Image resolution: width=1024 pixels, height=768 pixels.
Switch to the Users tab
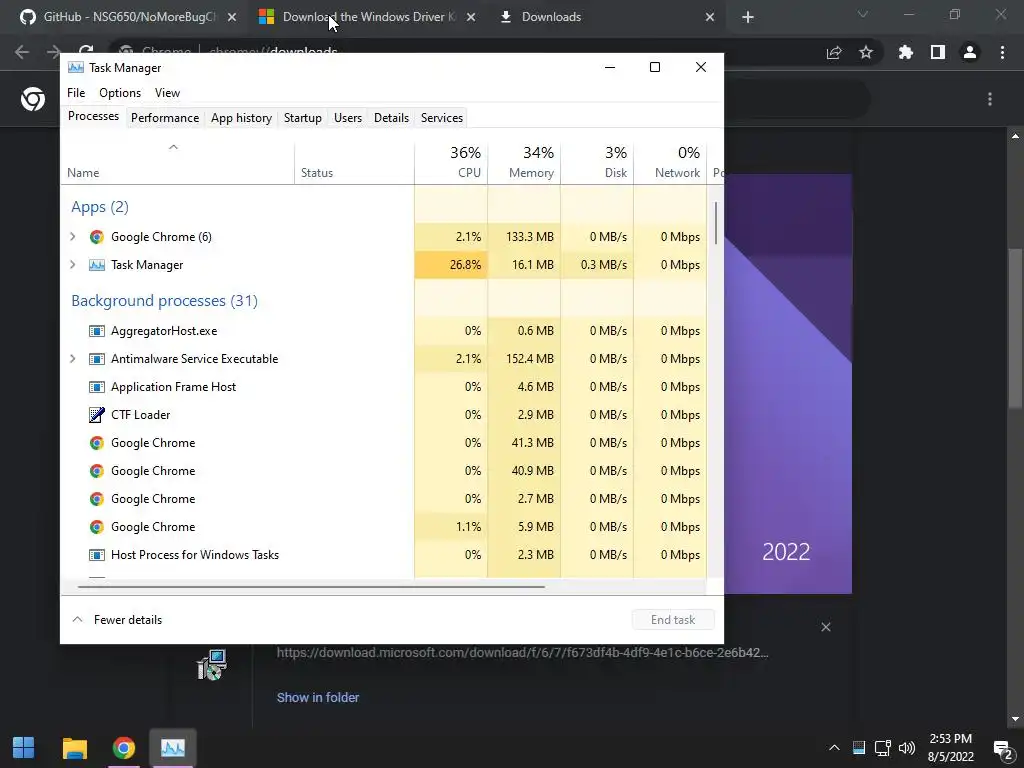pyautogui.click(x=347, y=118)
